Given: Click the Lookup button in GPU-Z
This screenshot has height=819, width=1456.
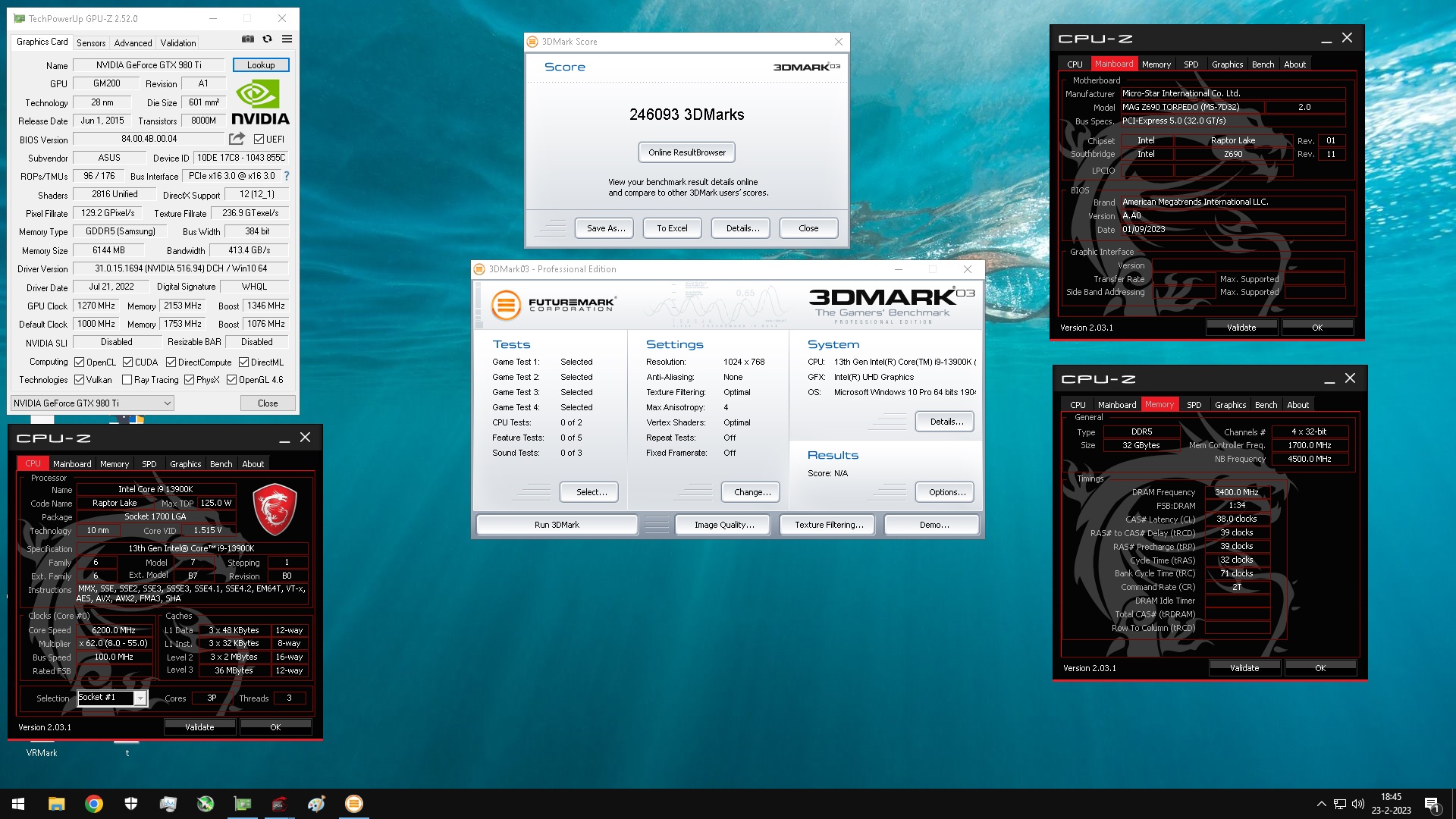Looking at the screenshot, I should (x=261, y=65).
